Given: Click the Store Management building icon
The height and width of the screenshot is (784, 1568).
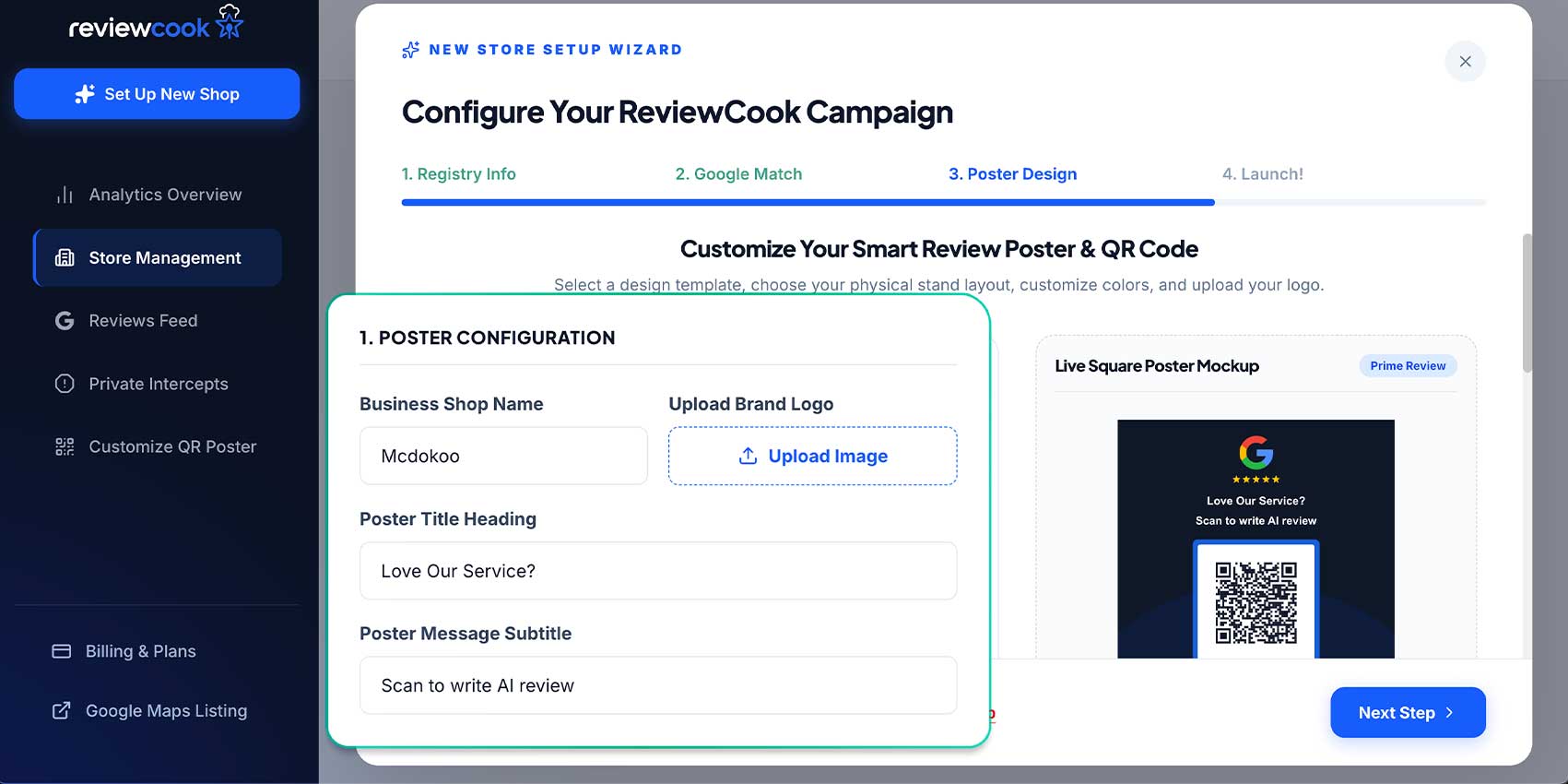Looking at the screenshot, I should pyautogui.click(x=65, y=257).
